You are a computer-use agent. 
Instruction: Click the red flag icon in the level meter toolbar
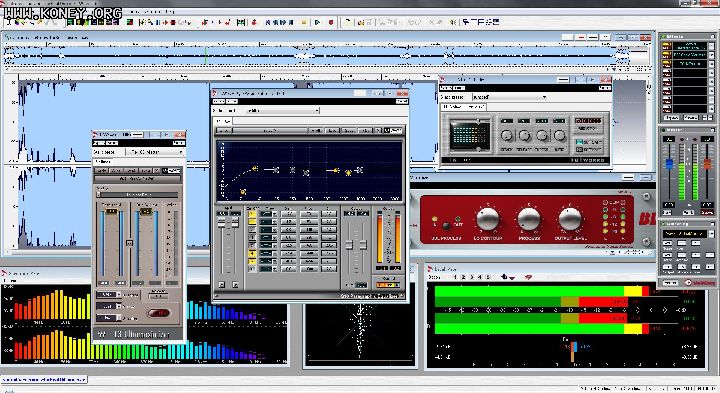pos(528,277)
